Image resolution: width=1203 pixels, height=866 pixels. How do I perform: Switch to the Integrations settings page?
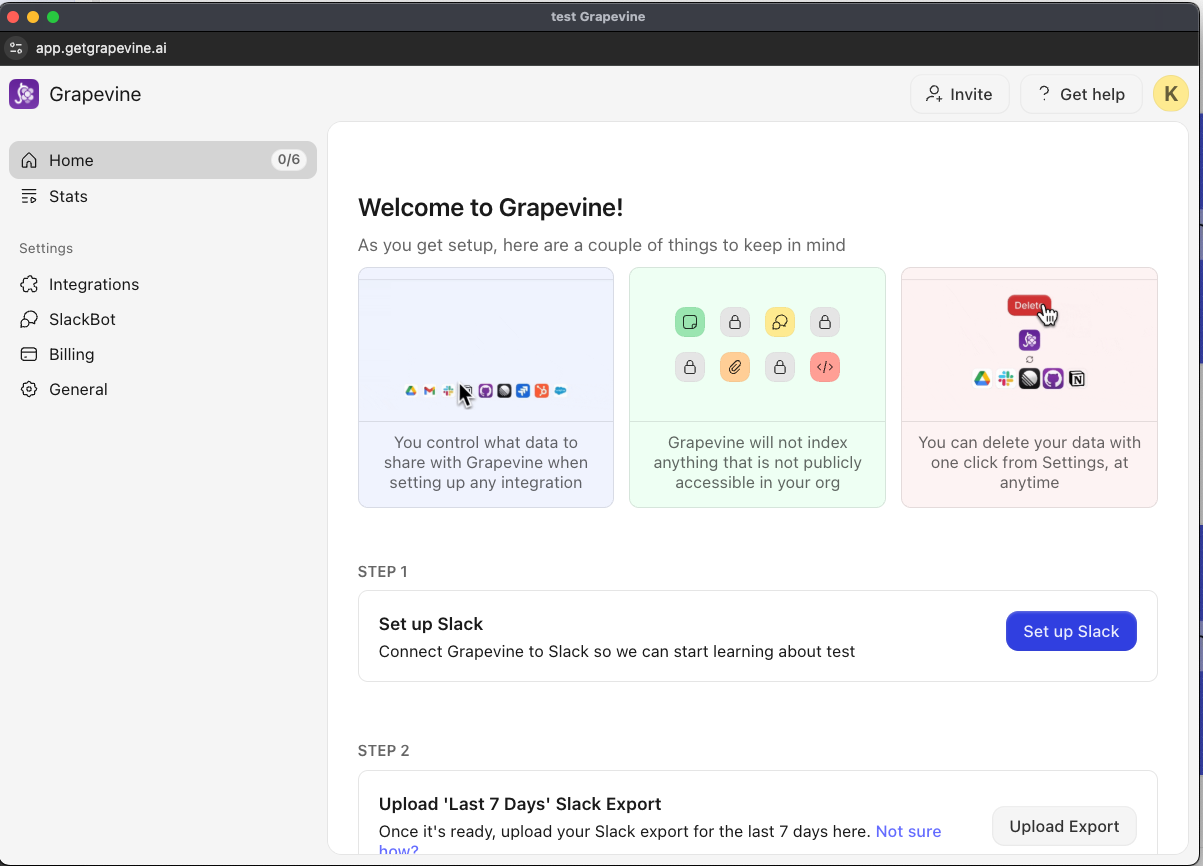click(94, 284)
